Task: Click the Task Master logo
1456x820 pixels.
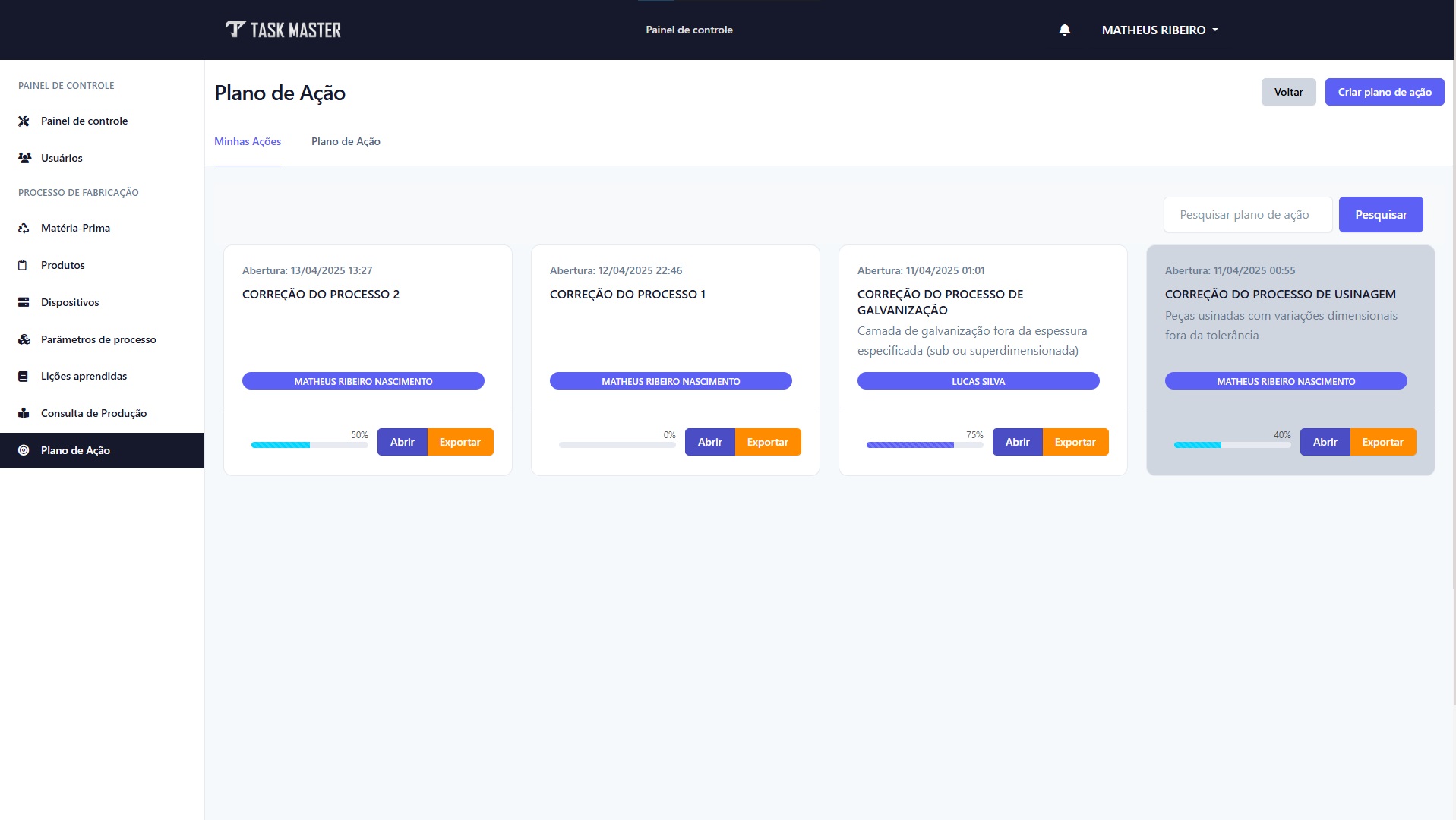Action: (x=283, y=30)
